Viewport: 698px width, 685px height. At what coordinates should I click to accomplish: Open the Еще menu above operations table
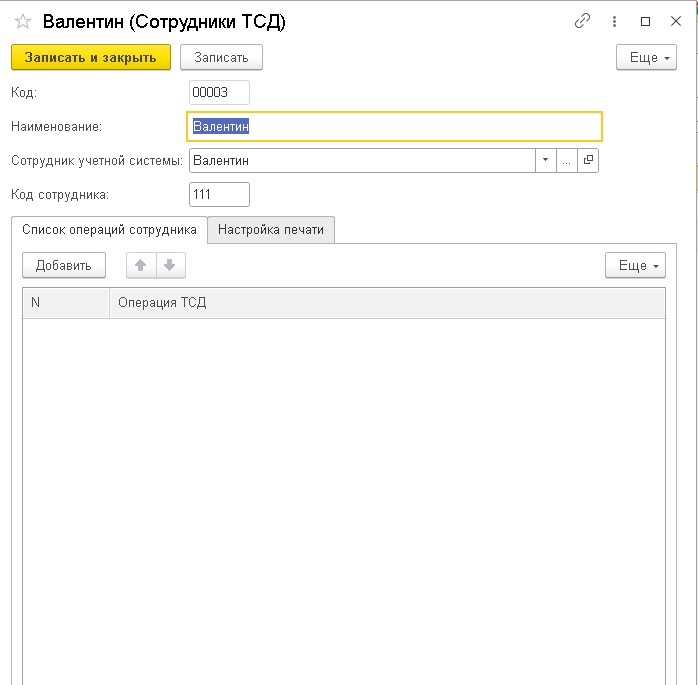635,265
